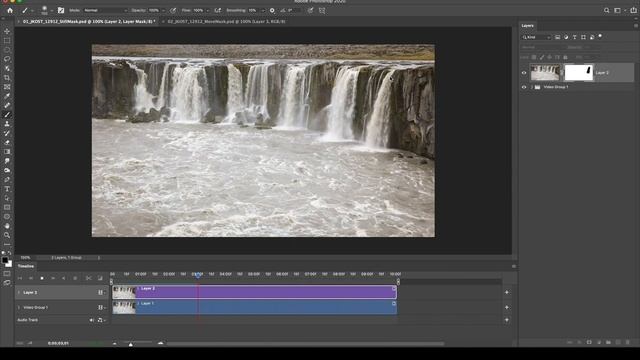Select the Crop tool in the toolbar
This screenshot has width=640, height=360.
pos(7,78)
